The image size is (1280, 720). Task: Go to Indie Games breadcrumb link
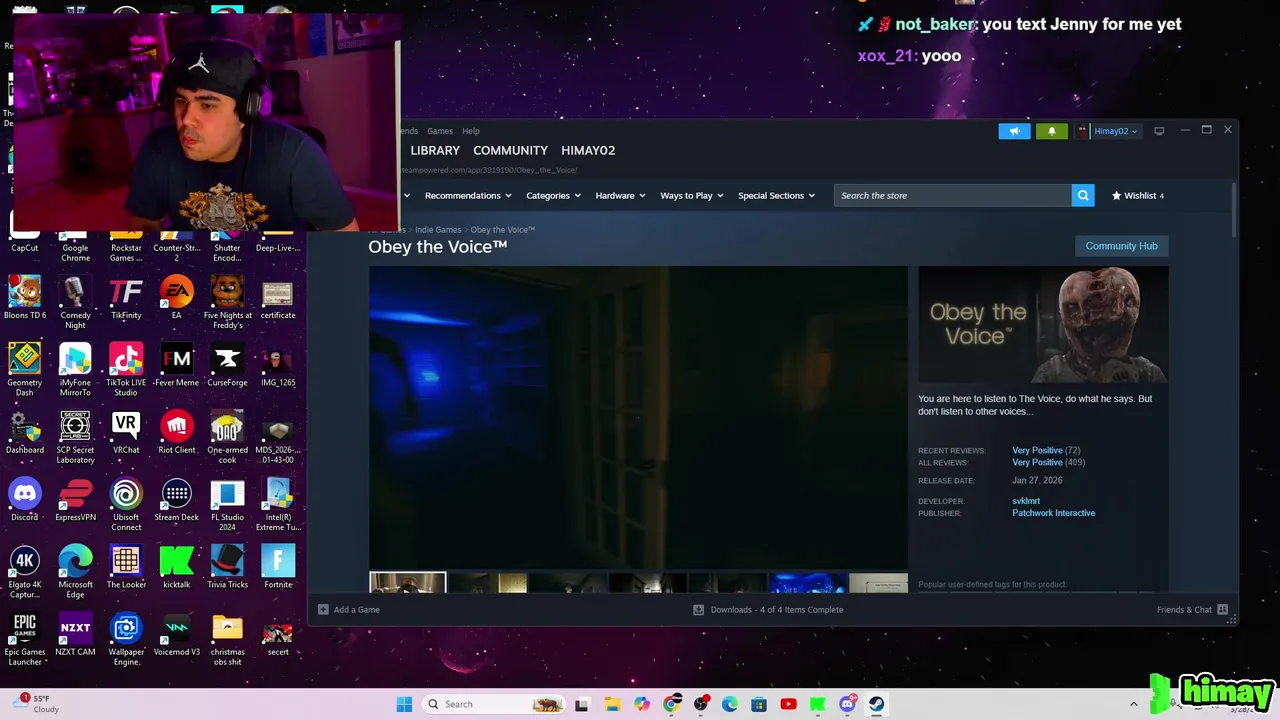pos(438,230)
